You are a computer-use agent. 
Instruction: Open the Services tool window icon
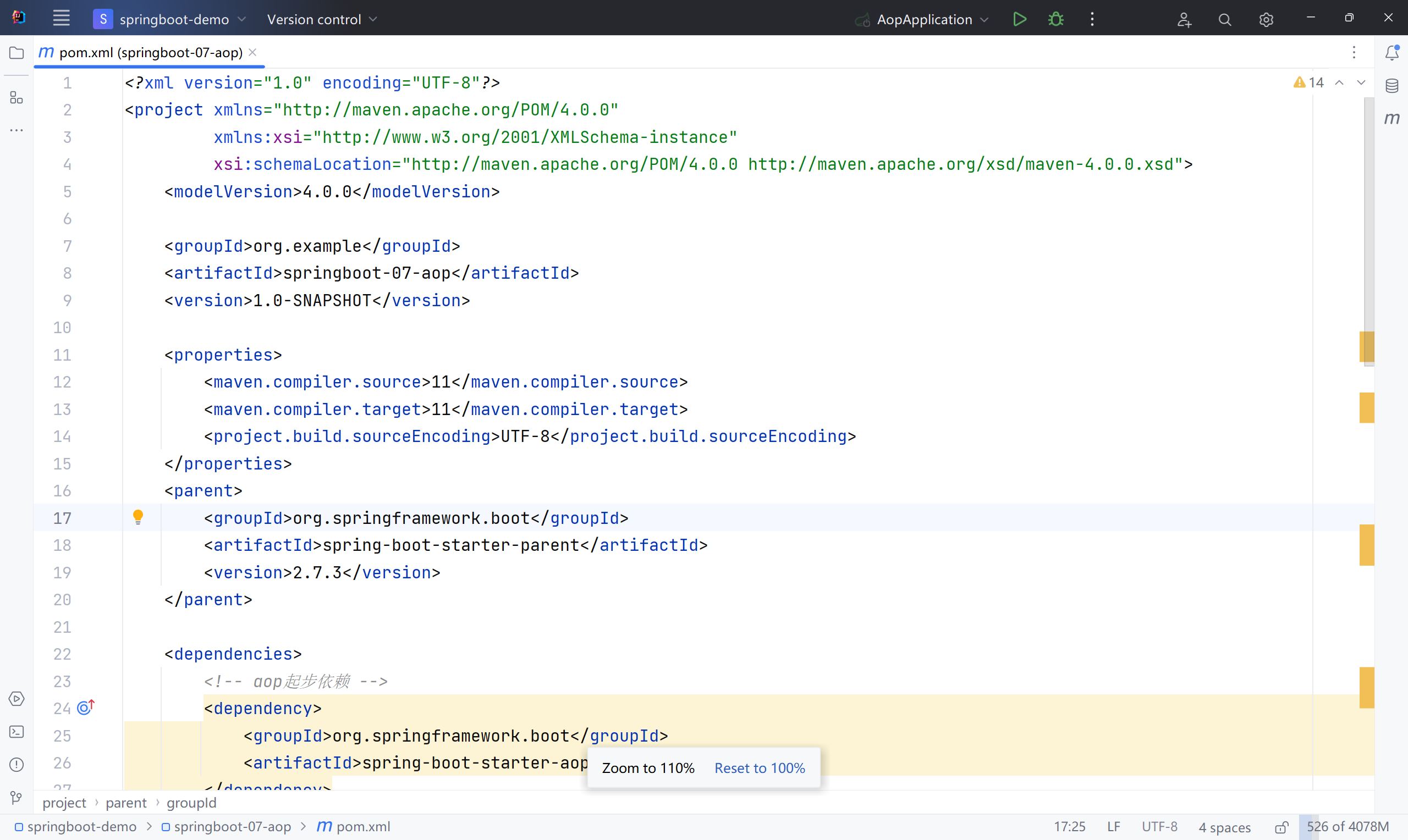(16, 699)
